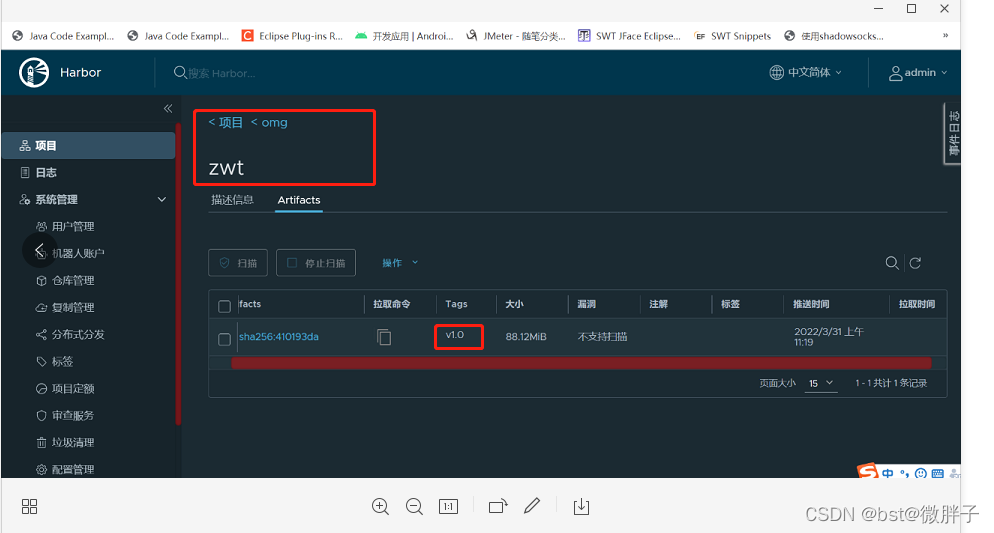Image resolution: width=994 pixels, height=533 pixels.
Task: Switch to the 描述信息 tab
Action: 232,200
